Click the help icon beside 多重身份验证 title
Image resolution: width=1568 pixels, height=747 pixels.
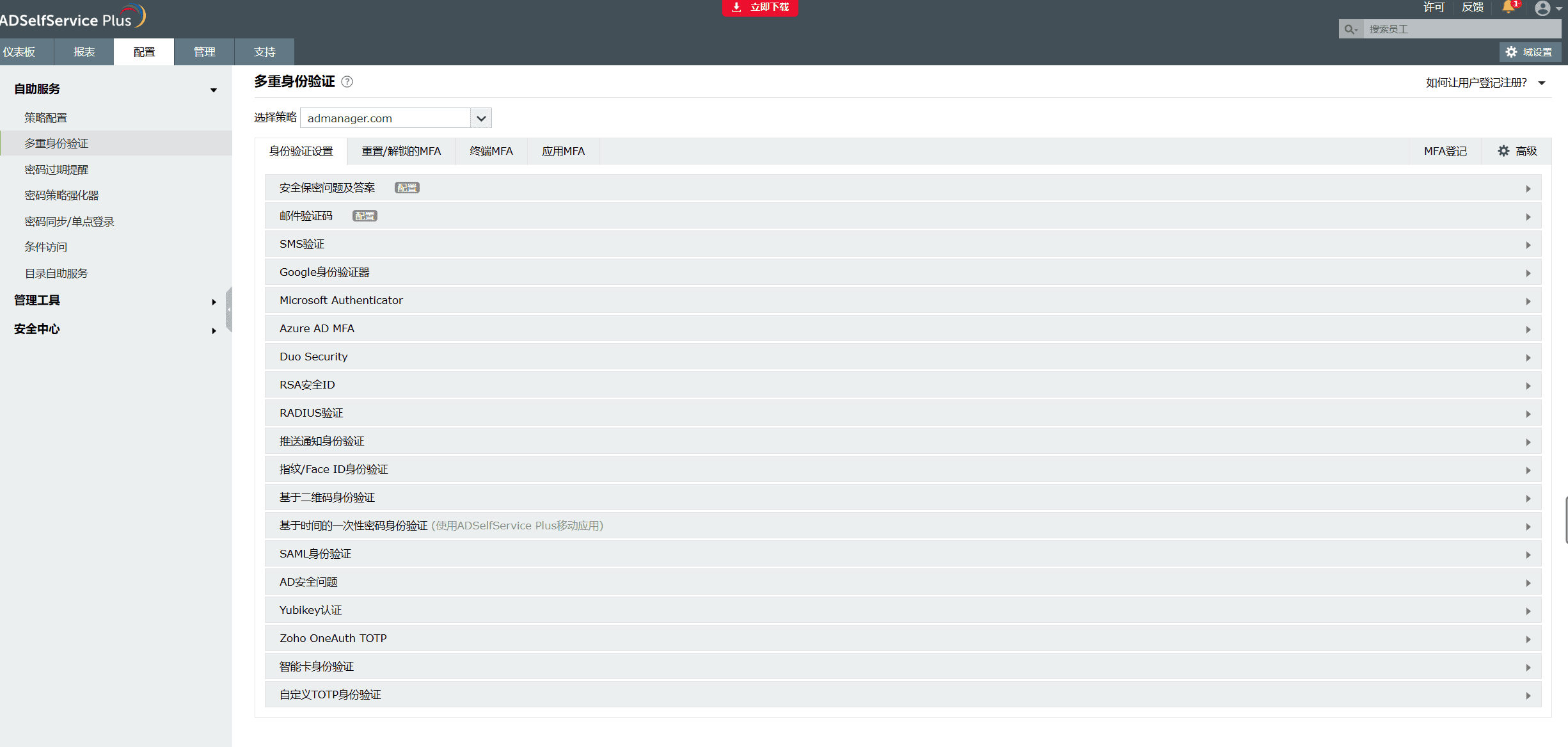click(x=347, y=82)
